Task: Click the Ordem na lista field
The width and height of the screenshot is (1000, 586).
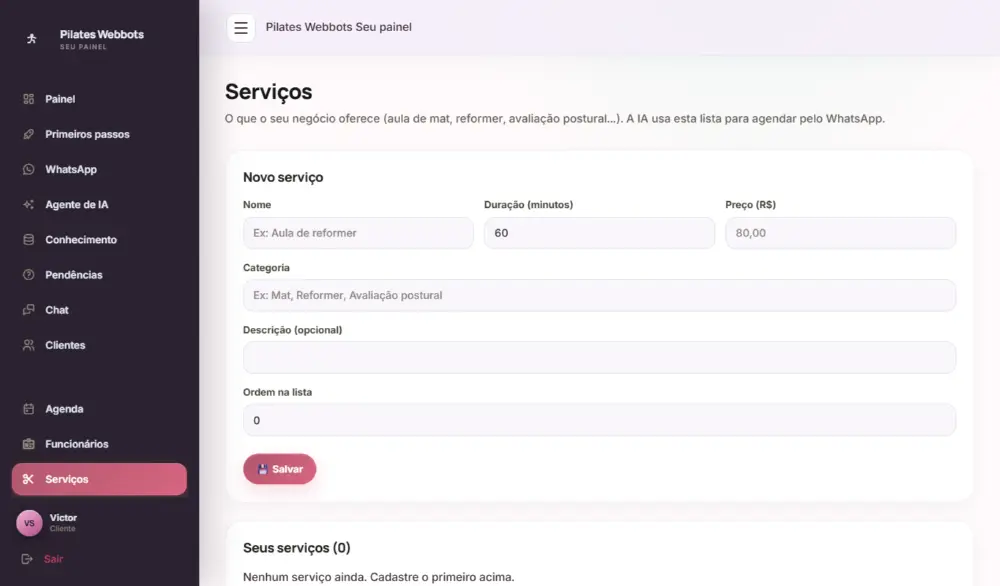Action: pyautogui.click(x=599, y=420)
